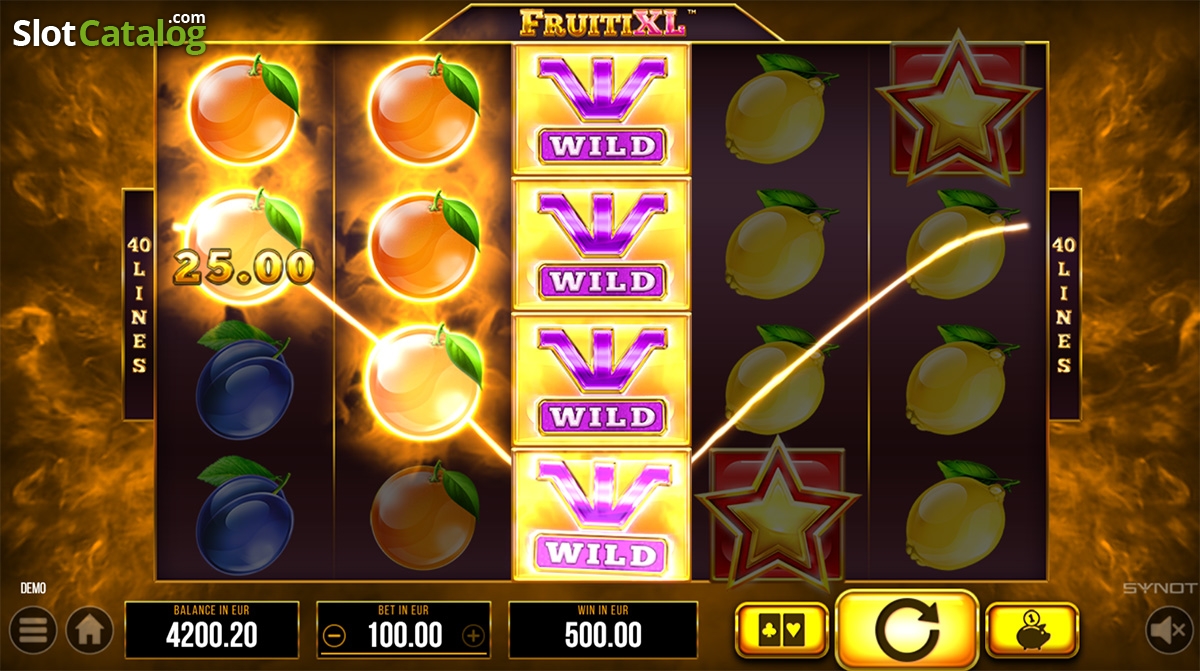Decrease bet with the minus button
This screenshot has width=1200, height=671.
pyautogui.click(x=335, y=635)
